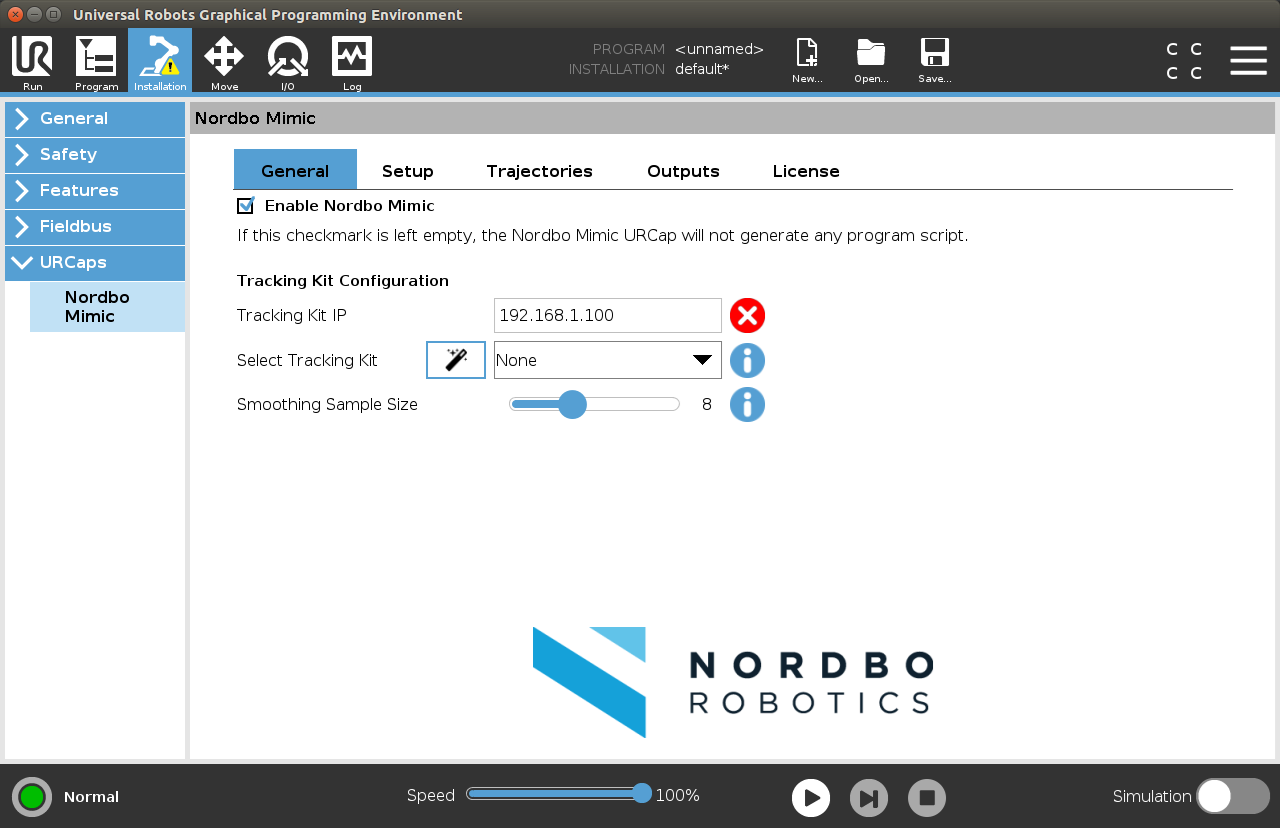Viewport: 1280px width, 828px height.
Task: Adjust the Smoothing Sample Size slider
Action: (594, 404)
